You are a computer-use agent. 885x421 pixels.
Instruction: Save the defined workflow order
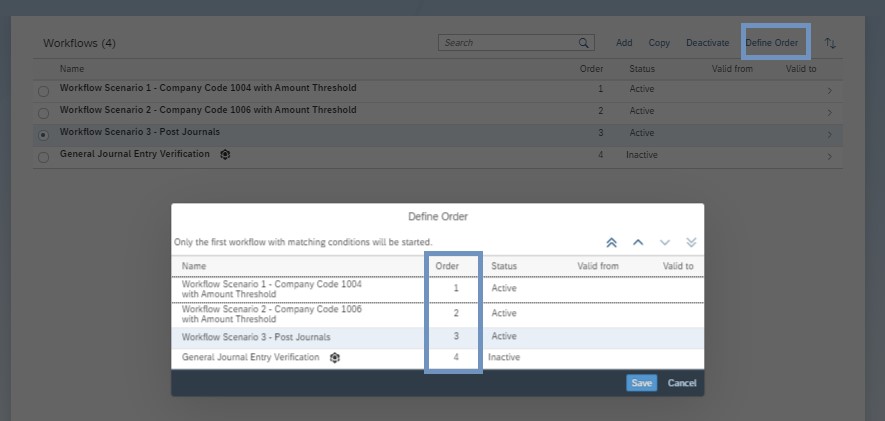pos(641,383)
